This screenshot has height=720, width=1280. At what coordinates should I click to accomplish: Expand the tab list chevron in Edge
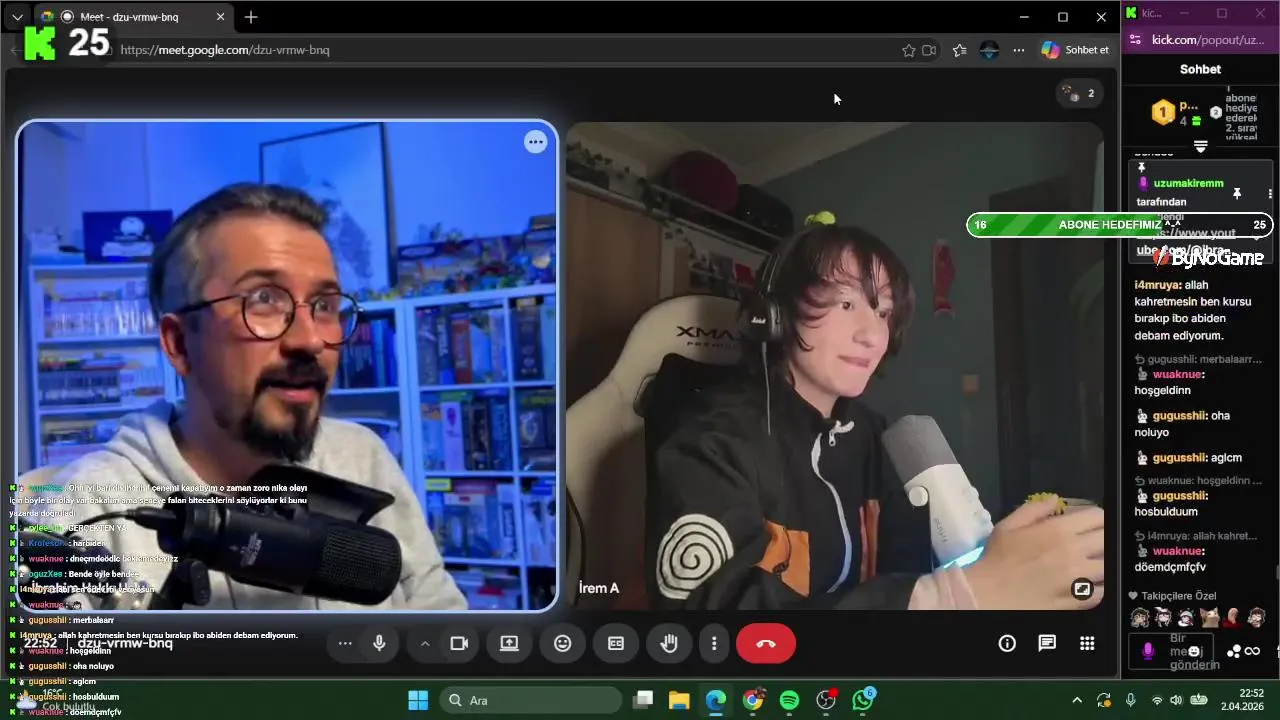17,17
